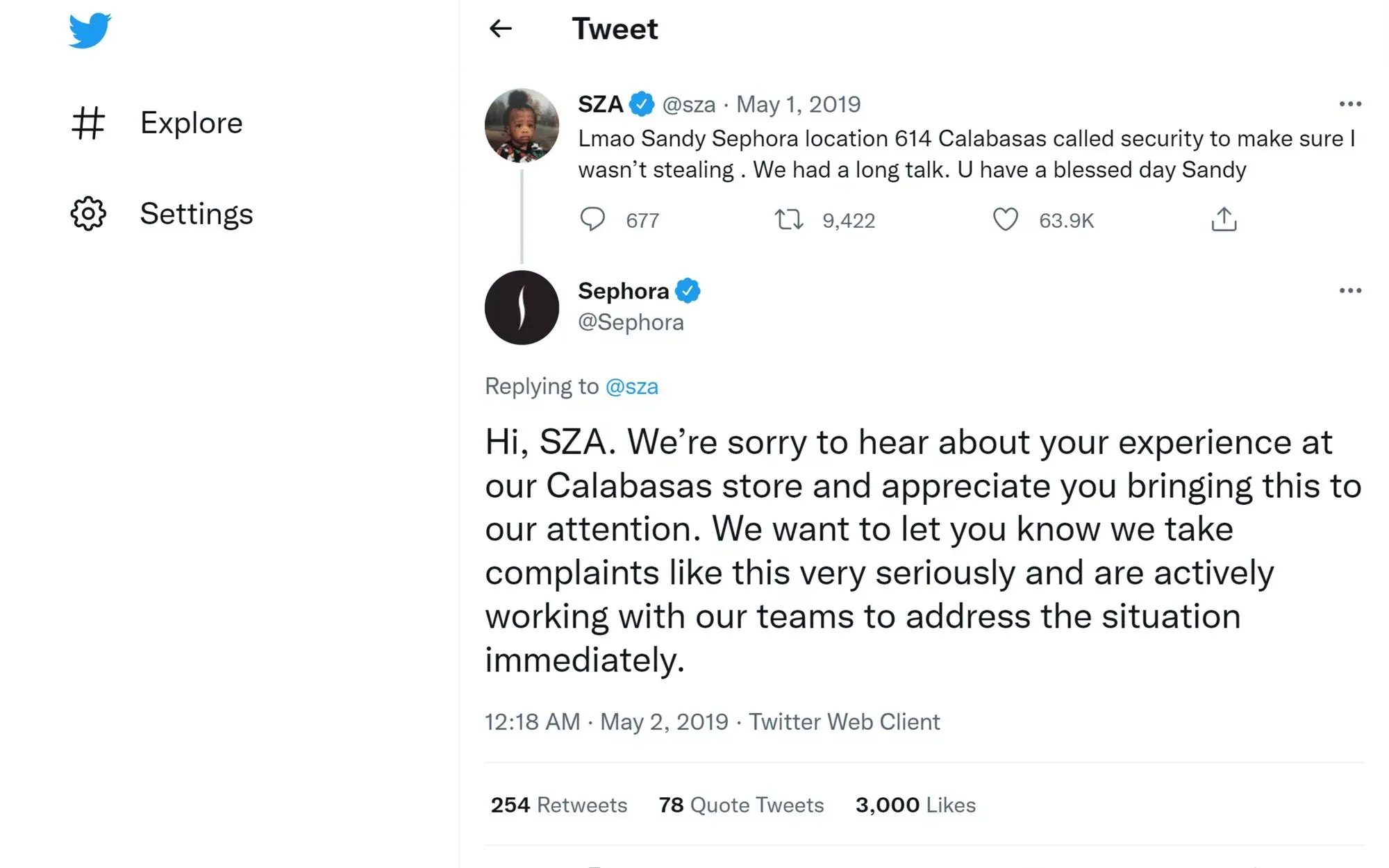Viewport: 1389px width, 868px height.
Task: Click Sephora's verified badge
Action: point(688,291)
